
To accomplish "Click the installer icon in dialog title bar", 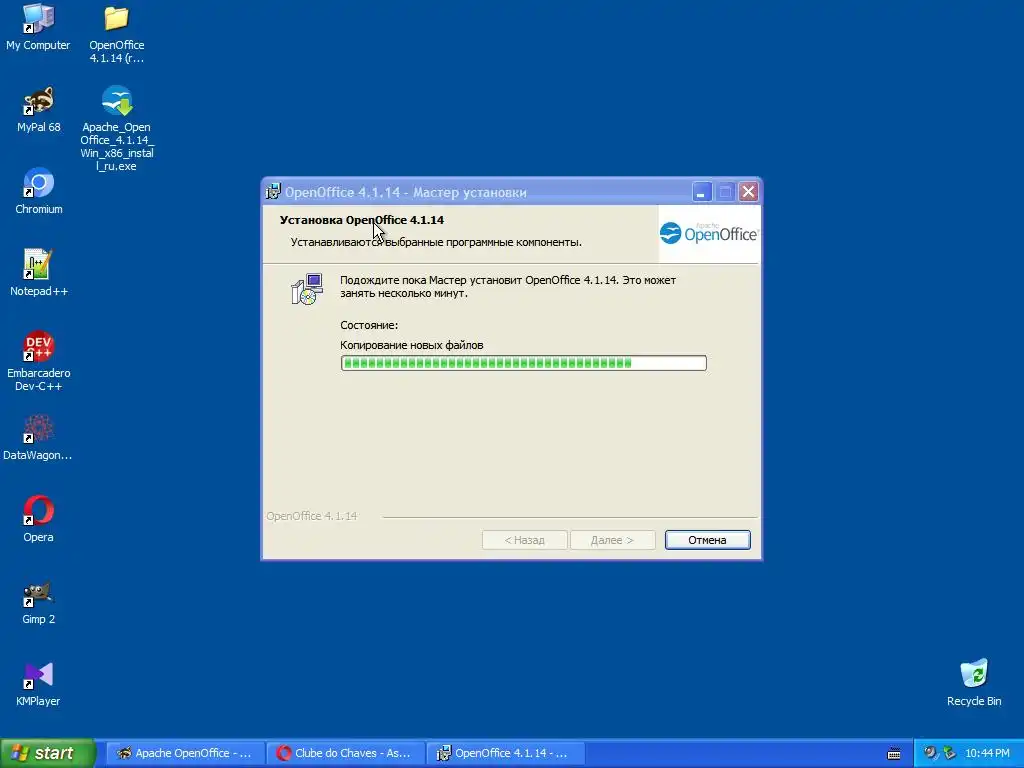I will 273,192.
